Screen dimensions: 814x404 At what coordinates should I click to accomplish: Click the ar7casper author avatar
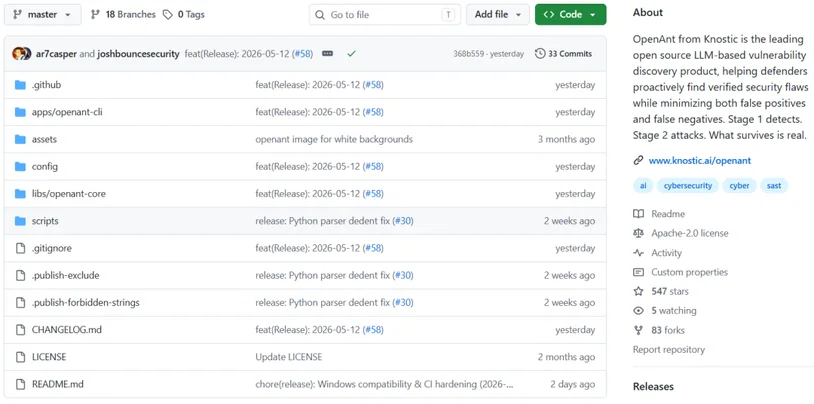pos(19,53)
